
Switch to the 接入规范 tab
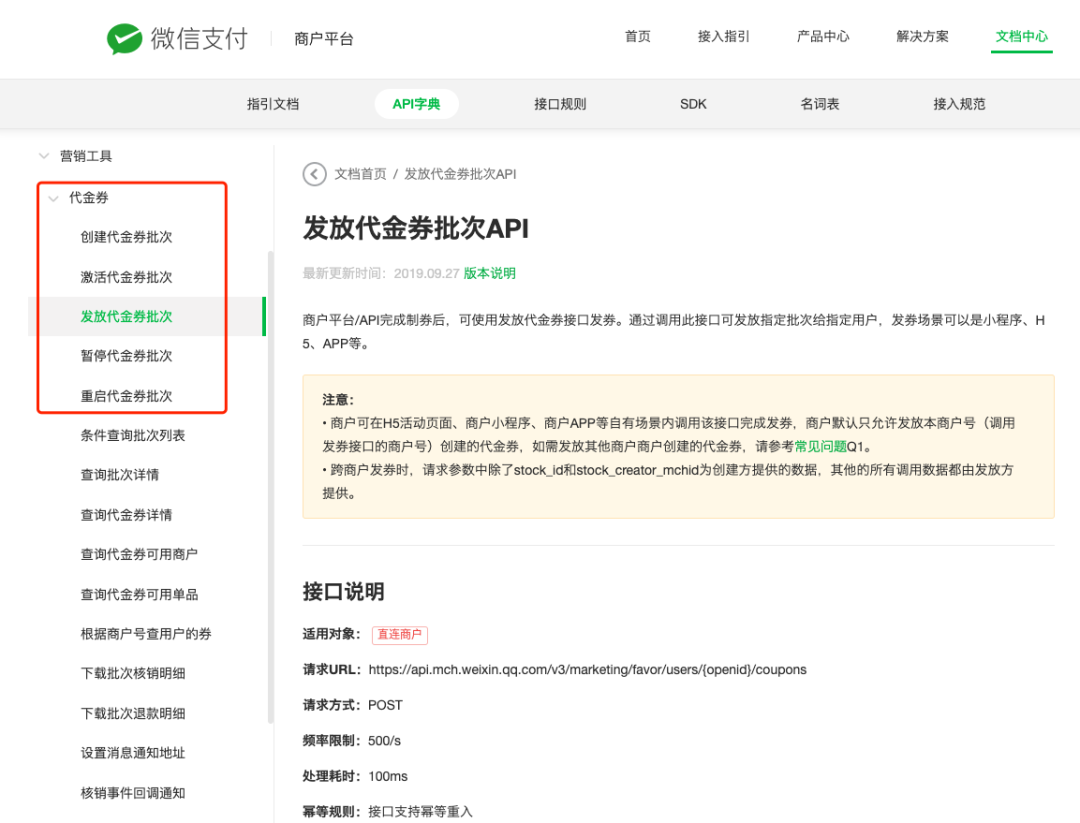(x=959, y=104)
